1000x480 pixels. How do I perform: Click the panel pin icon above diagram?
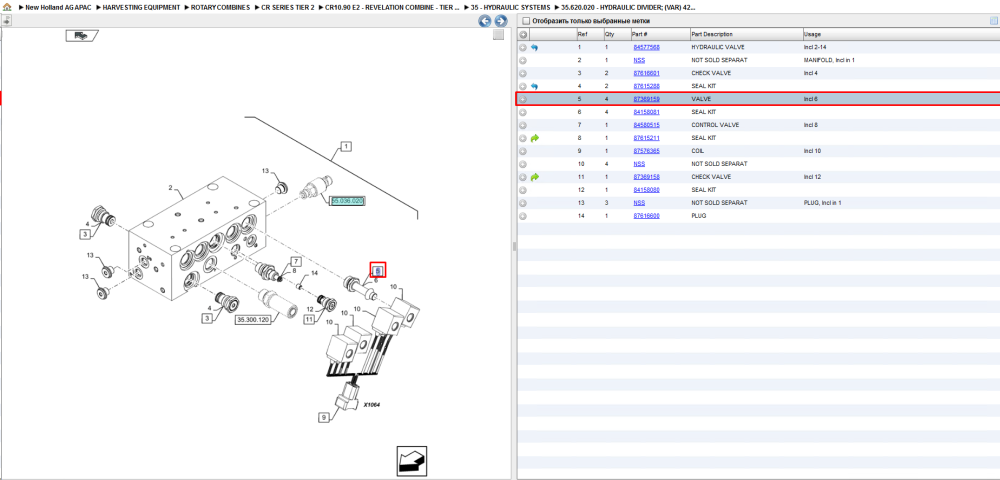coord(6,20)
